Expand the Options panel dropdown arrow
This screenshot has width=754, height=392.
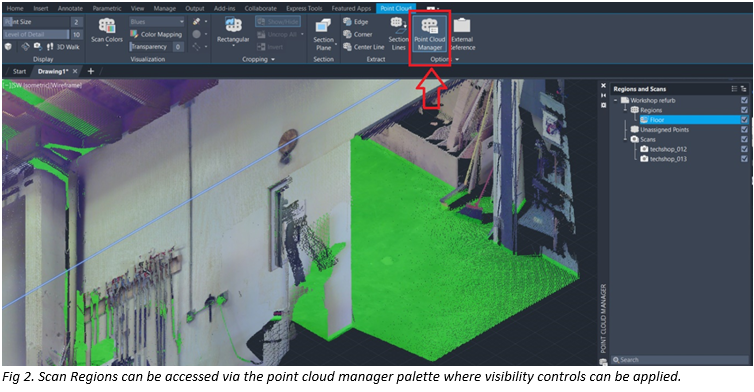coord(457,59)
